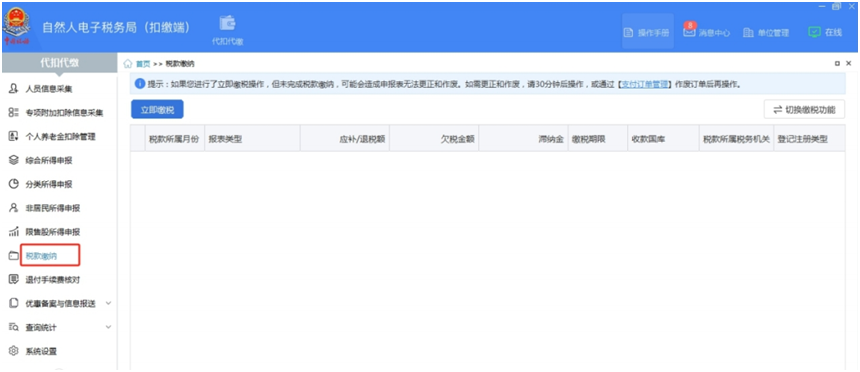Click the gear icon beside 系统设置

click(x=14, y=351)
